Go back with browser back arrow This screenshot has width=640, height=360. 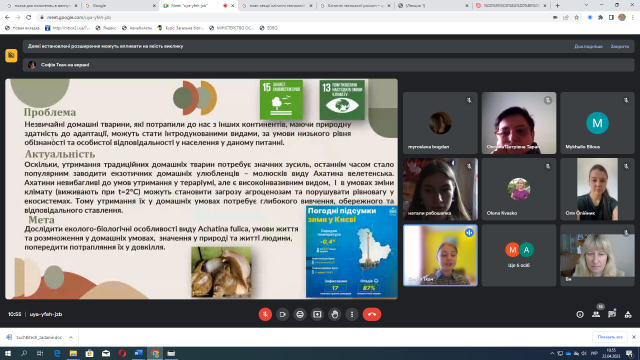pyautogui.click(x=7, y=17)
